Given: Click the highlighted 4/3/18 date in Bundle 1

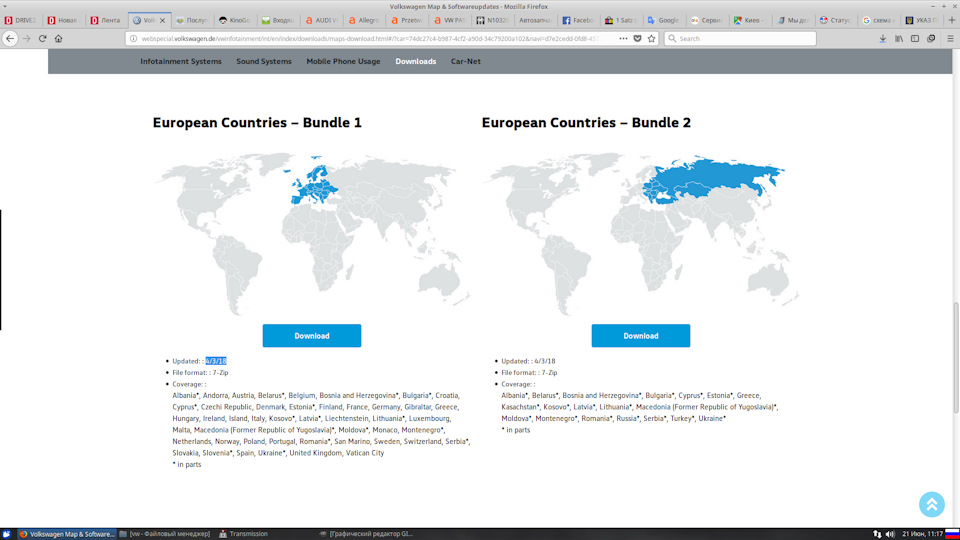Looking at the screenshot, I should [x=216, y=361].
